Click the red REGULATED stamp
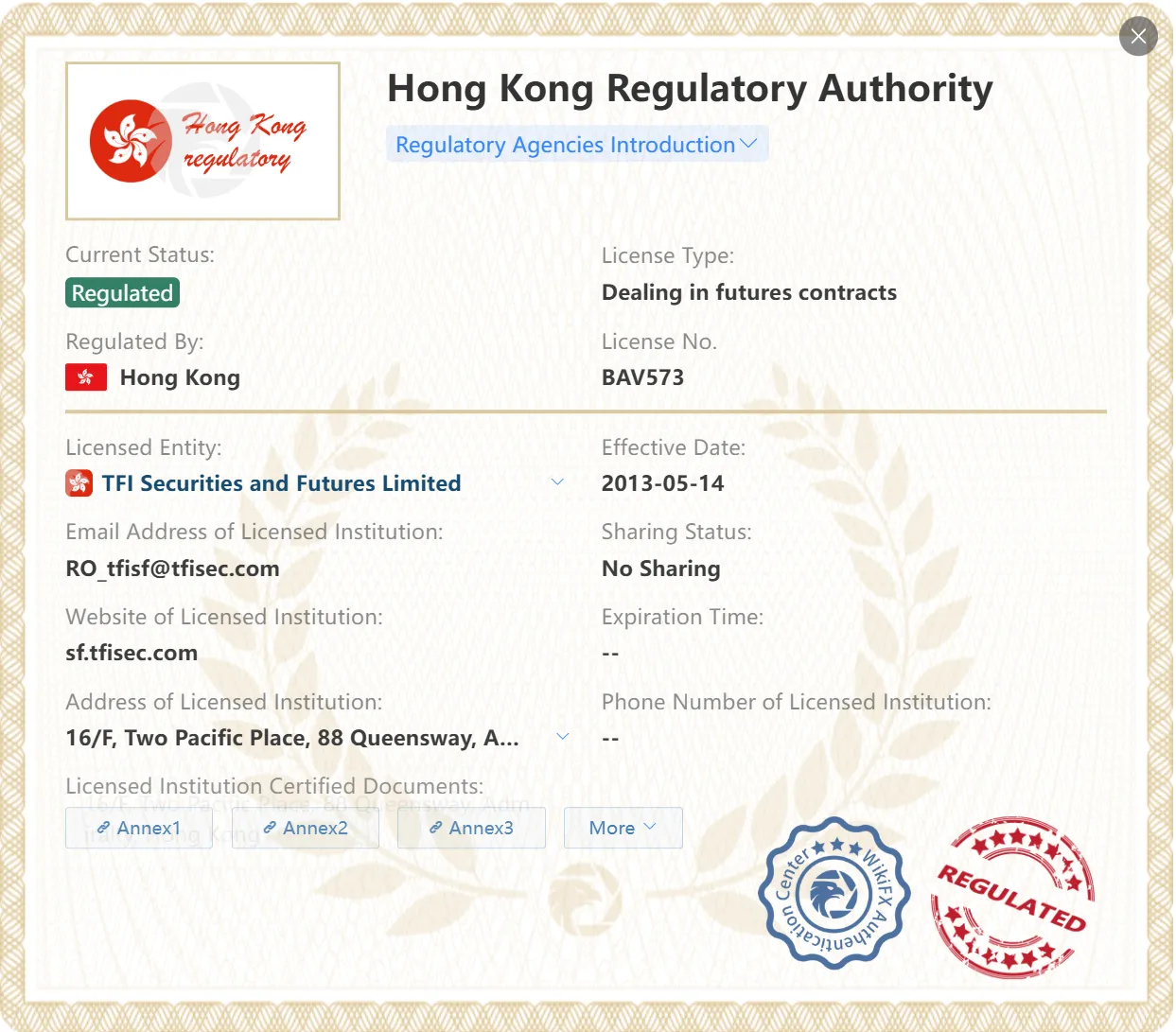This screenshot has width=1176, height=1032. tap(1012, 897)
